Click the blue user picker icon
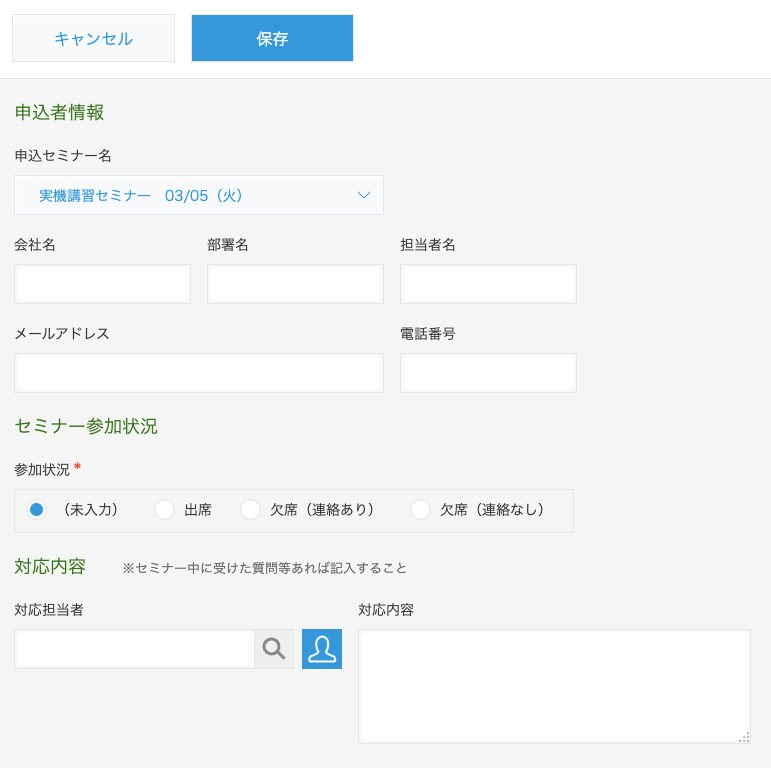Viewport: 771px width, 768px height. pyautogui.click(x=322, y=649)
